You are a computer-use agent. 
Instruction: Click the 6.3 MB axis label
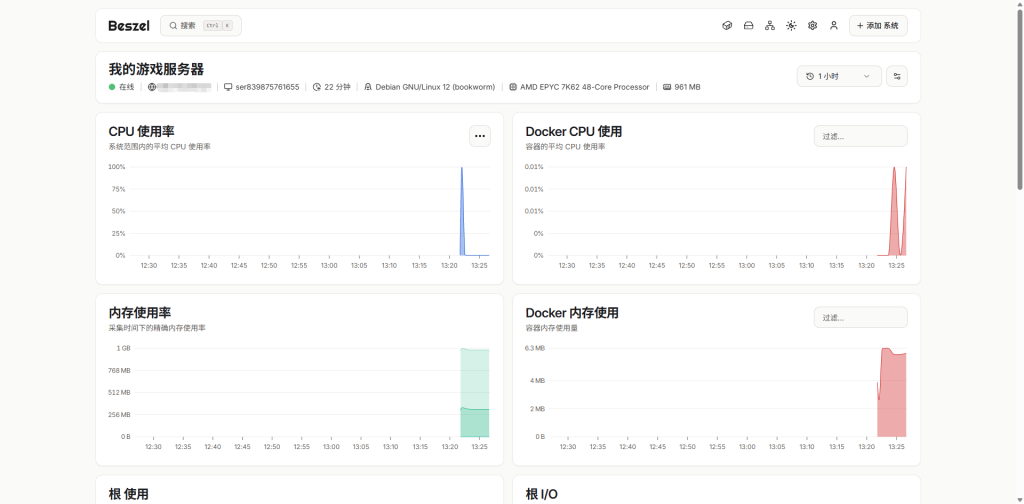tap(535, 348)
